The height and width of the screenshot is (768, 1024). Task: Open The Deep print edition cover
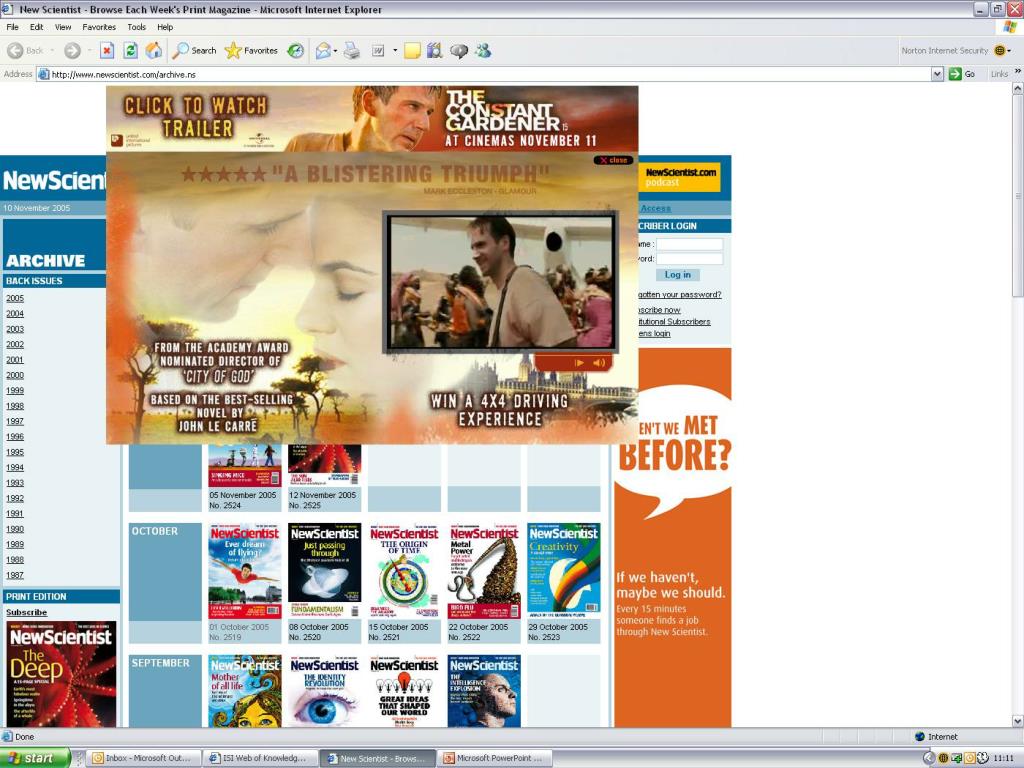[x=61, y=674]
